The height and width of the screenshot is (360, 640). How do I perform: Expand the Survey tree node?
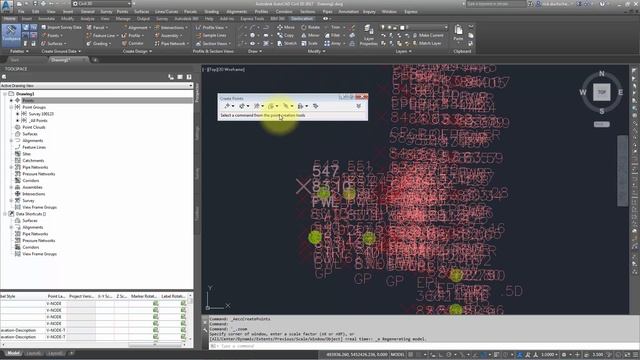(11, 200)
